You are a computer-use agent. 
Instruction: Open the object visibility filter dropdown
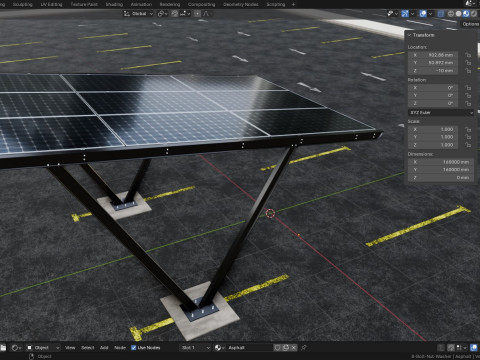click(392, 14)
